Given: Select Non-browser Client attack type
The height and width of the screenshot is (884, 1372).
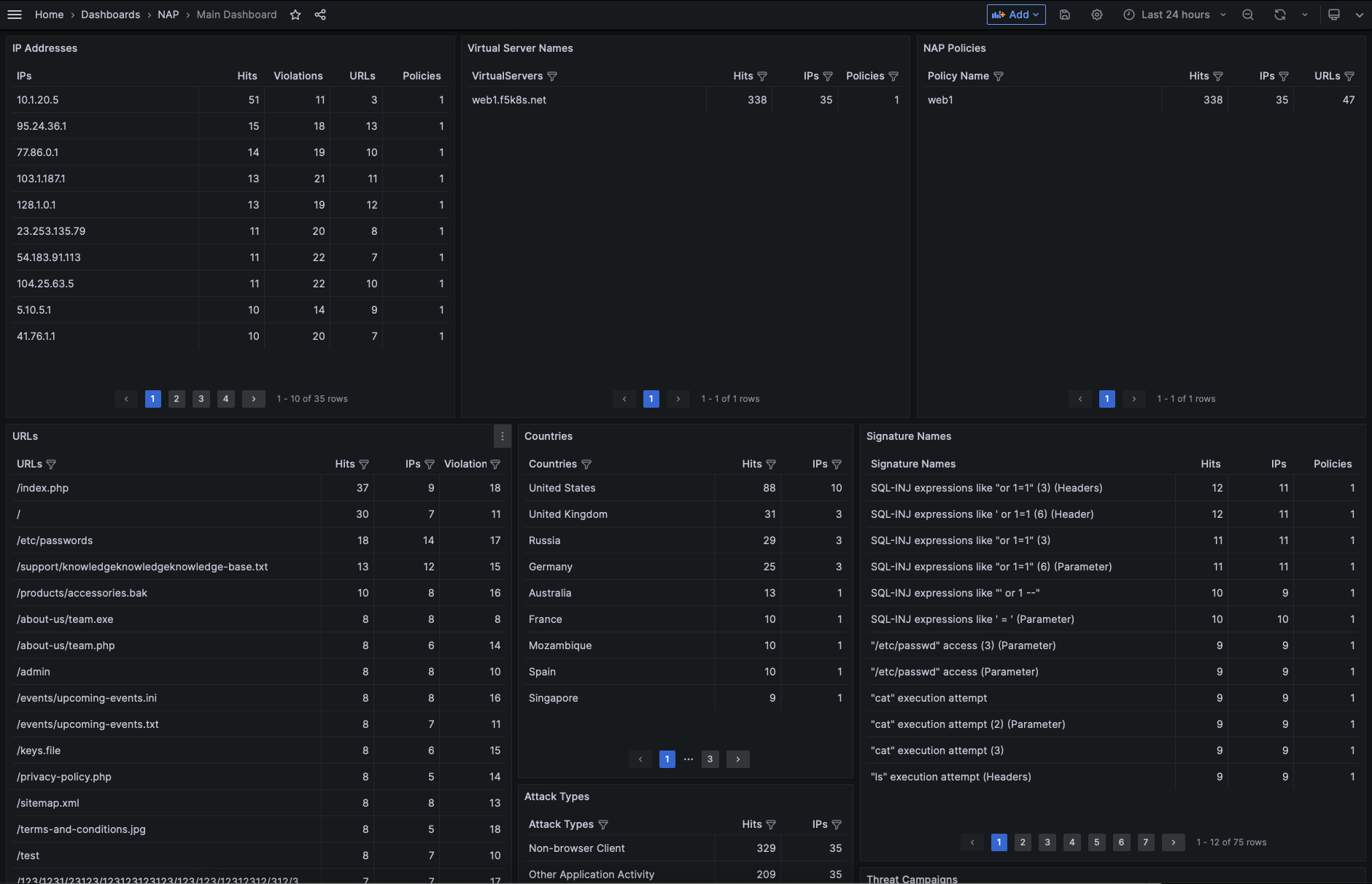Looking at the screenshot, I should pos(577,848).
